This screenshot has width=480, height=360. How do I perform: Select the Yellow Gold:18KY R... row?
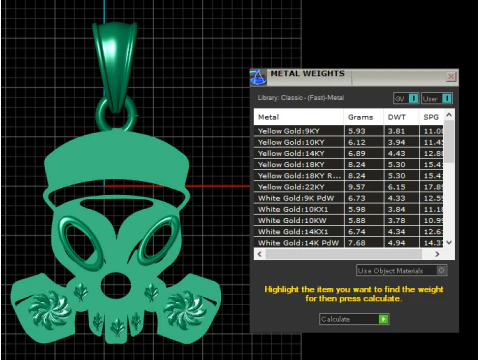click(349, 176)
